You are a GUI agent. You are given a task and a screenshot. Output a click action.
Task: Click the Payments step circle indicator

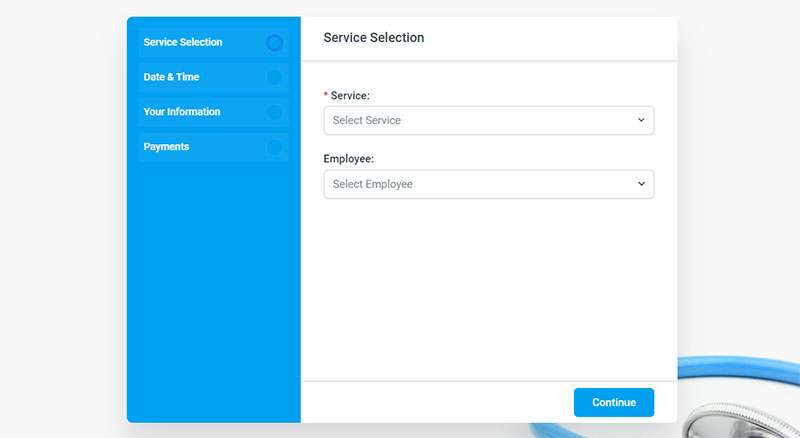pyautogui.click(x=274, y=147)
